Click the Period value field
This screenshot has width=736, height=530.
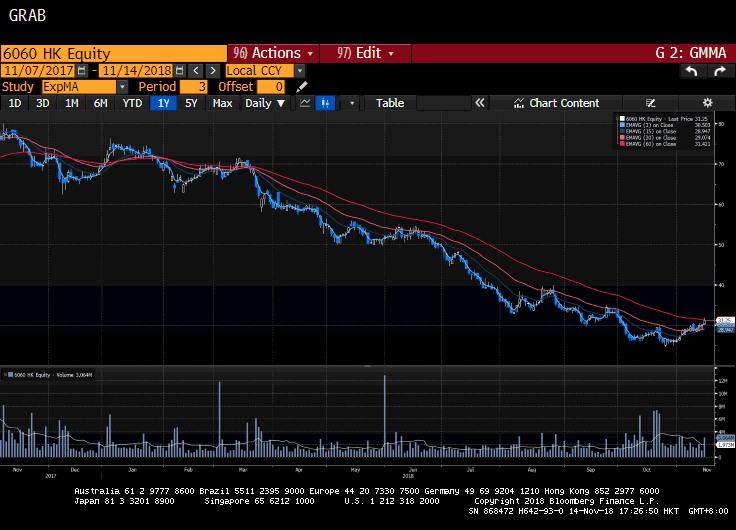(193, 87)
